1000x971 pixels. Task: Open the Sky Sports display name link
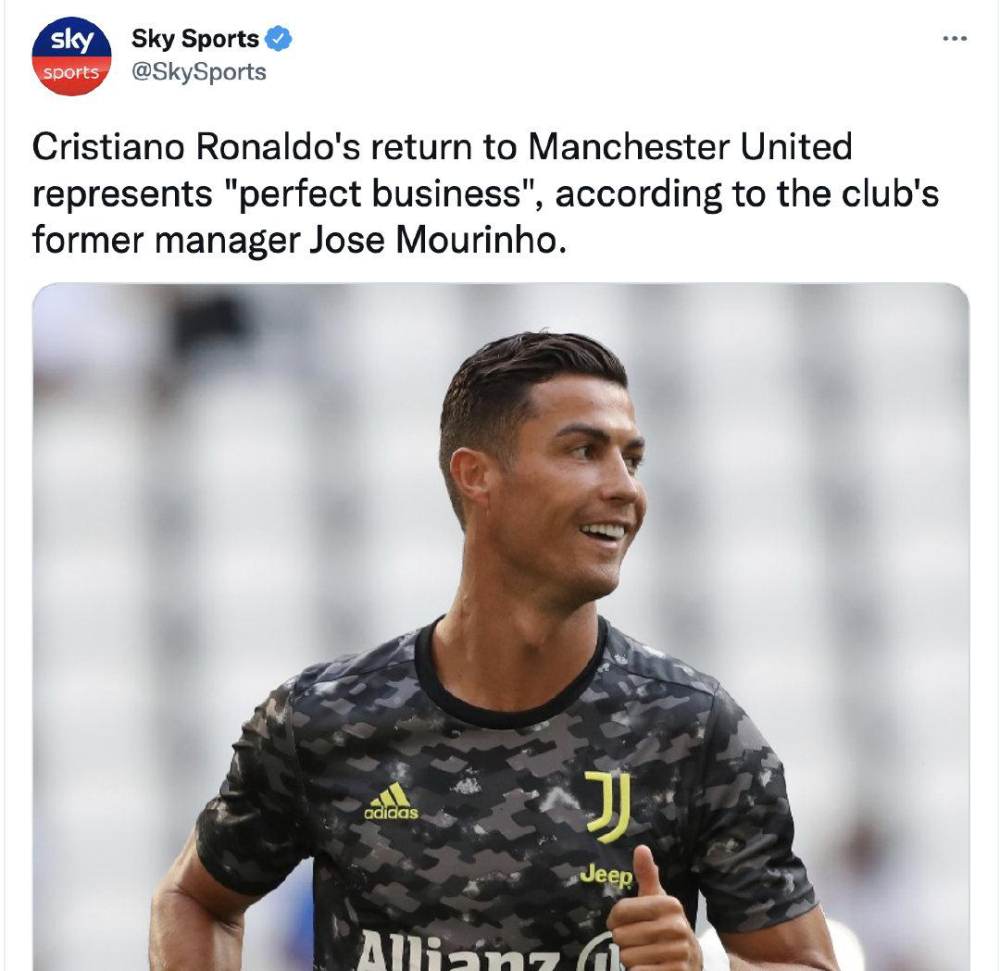pos(195,39)
